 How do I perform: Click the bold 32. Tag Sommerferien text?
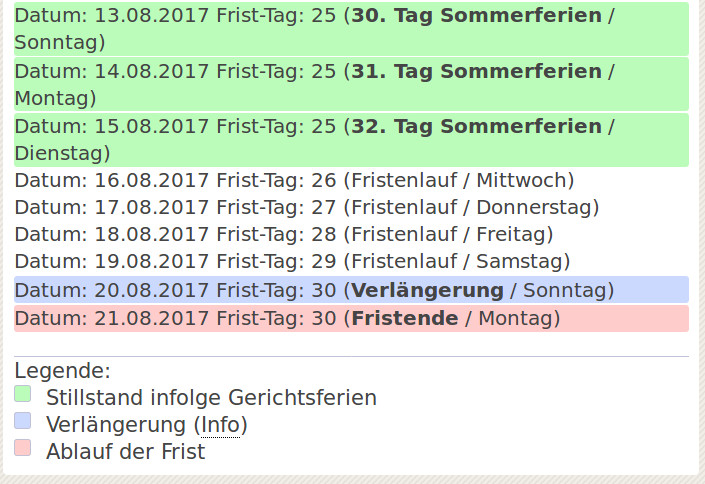click(x=477, y=126)
